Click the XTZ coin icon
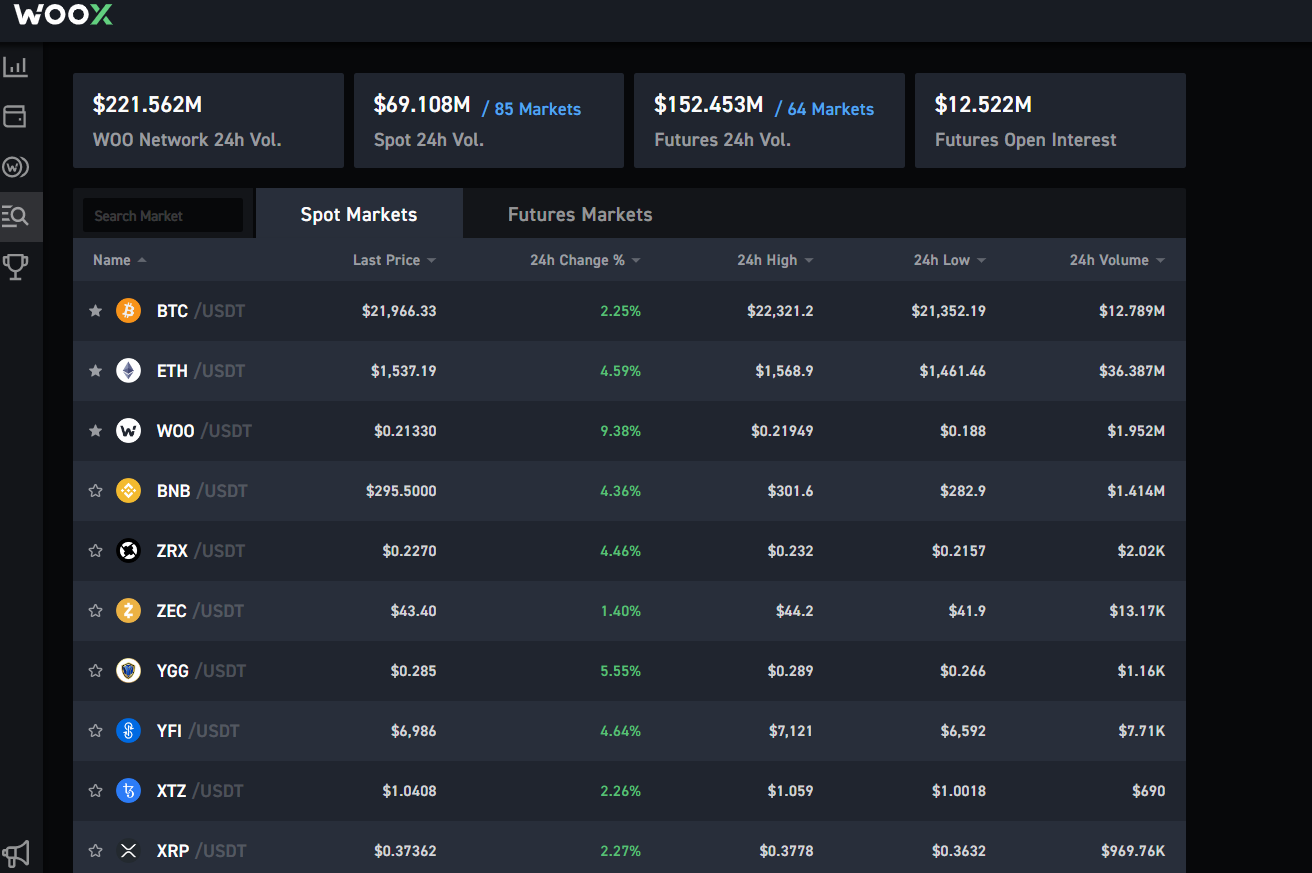This screenshot has width=1312, height=873. [x=128, y=791]
